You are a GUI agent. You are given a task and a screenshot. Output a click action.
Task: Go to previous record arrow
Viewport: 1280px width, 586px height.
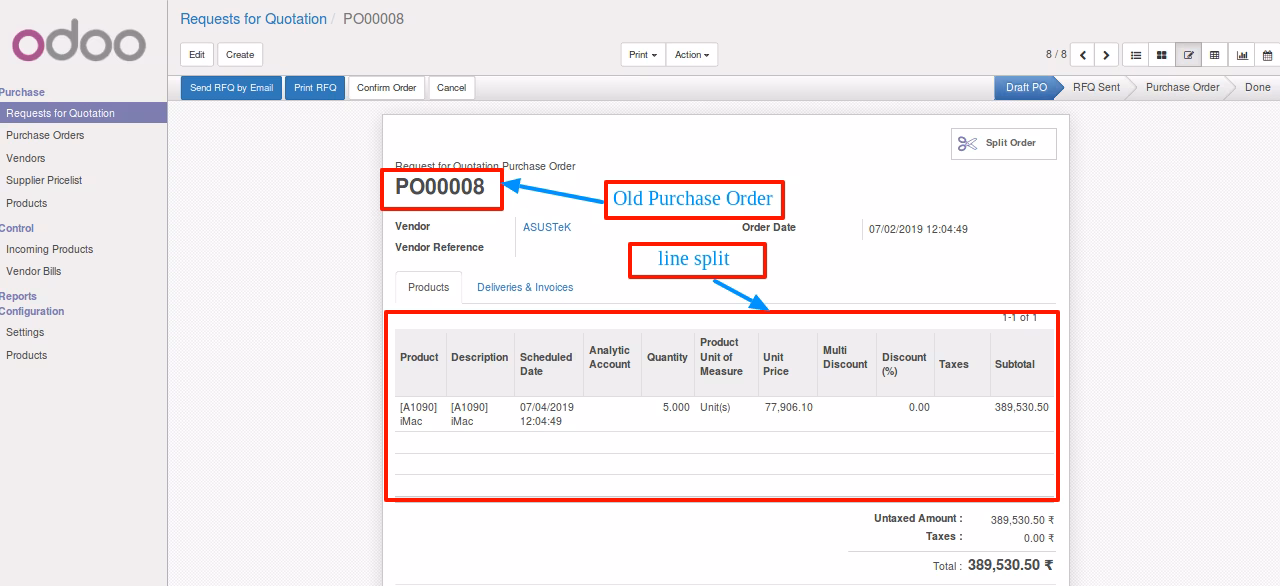tap(1082, 55)
